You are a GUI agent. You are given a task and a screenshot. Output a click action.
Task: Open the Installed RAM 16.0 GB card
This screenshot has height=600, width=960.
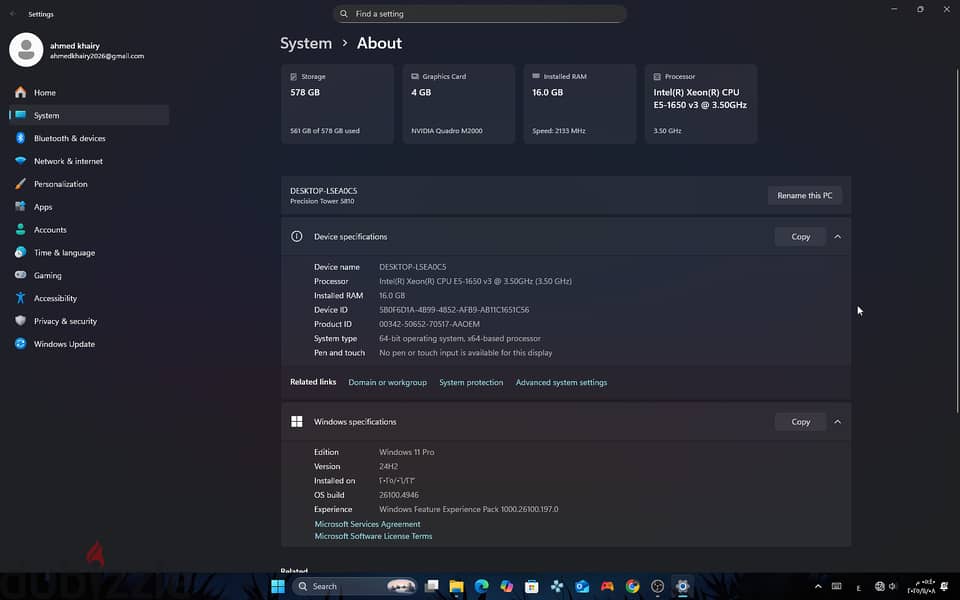tap(579, 103)
